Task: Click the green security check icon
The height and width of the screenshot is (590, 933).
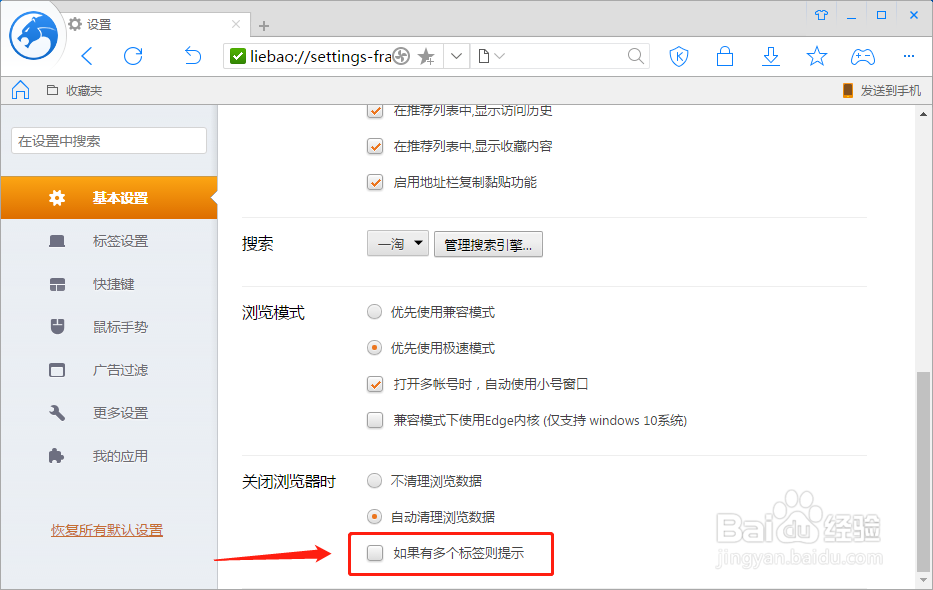Action: [x=237, y=57]
